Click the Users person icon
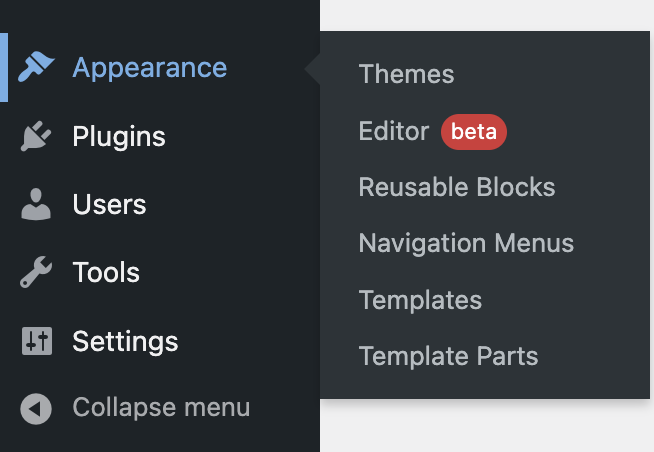This screenshot has width=654, height=452. (x=36, y=205)
